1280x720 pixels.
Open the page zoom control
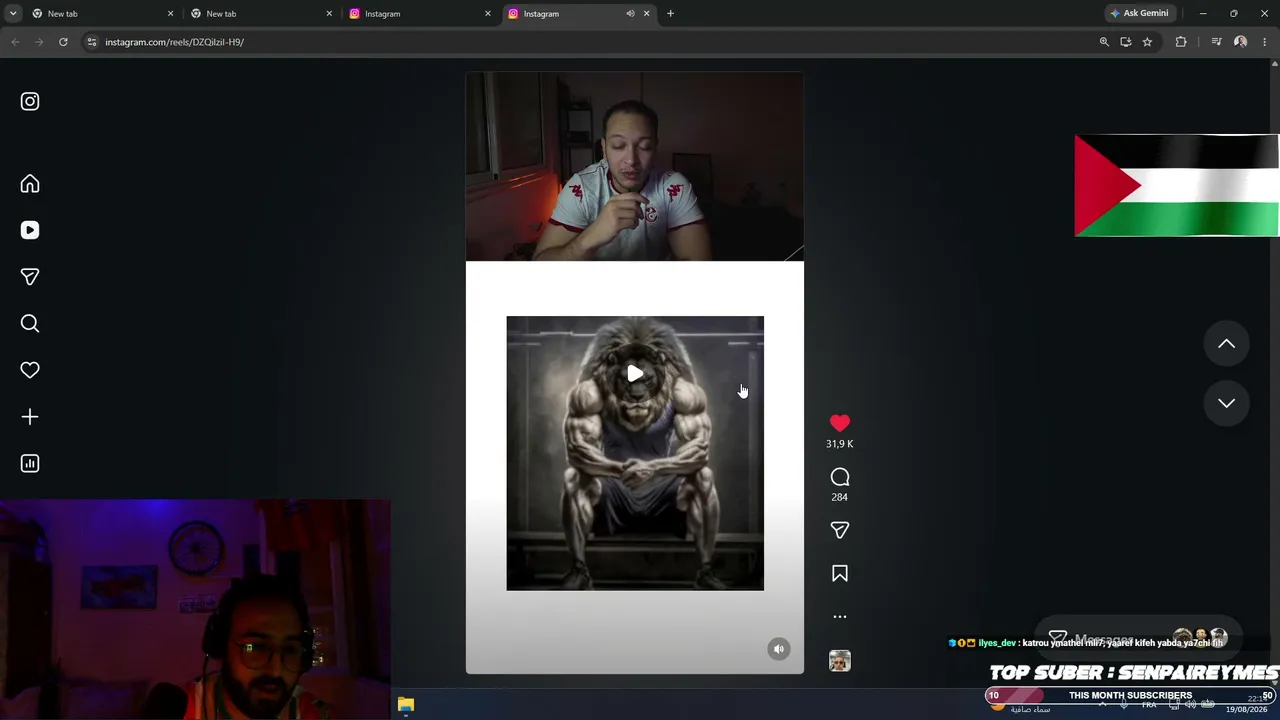pyautogui.click(x=1104, y=42)
